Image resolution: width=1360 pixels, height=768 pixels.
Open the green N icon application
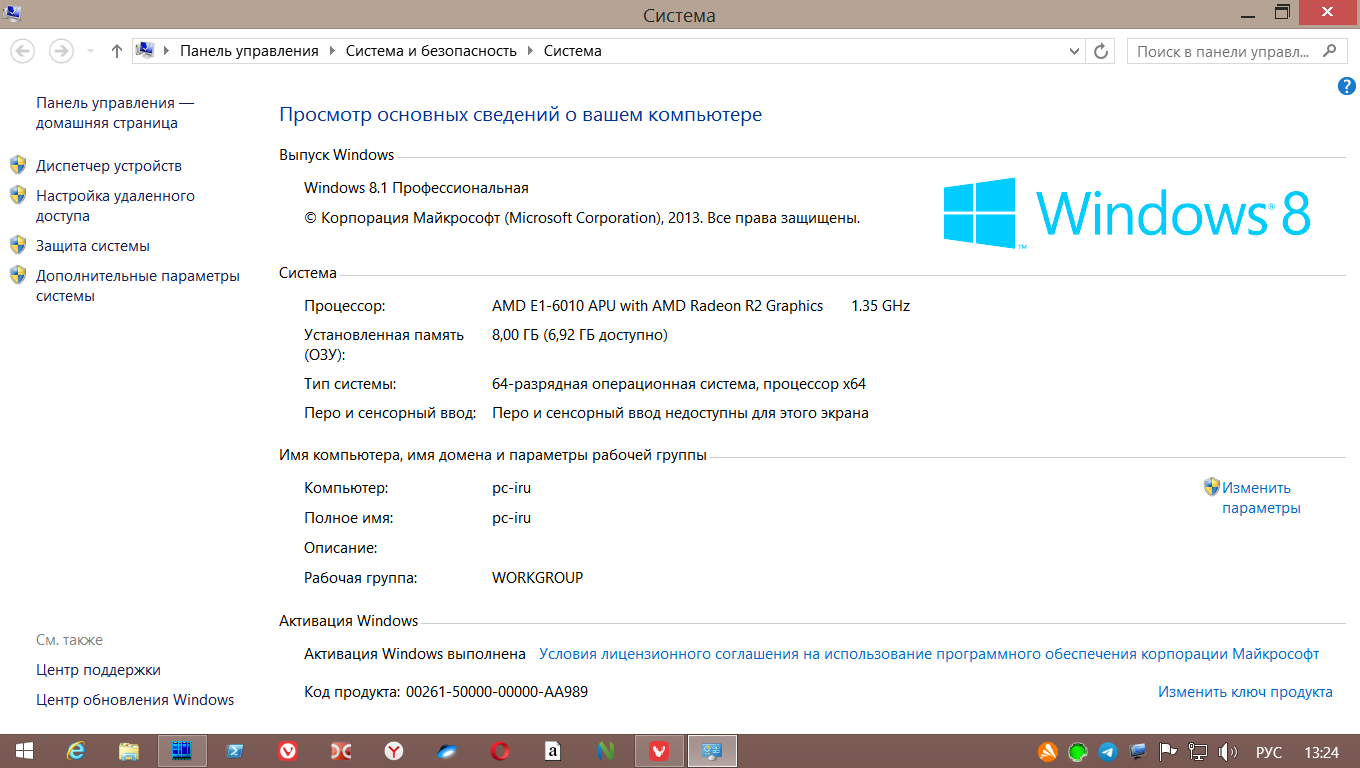606,751
